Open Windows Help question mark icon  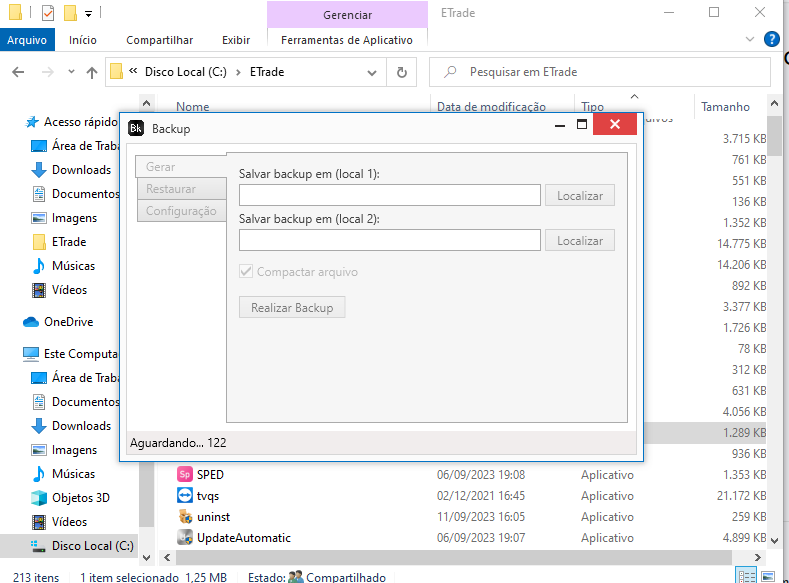pos(771,40)
